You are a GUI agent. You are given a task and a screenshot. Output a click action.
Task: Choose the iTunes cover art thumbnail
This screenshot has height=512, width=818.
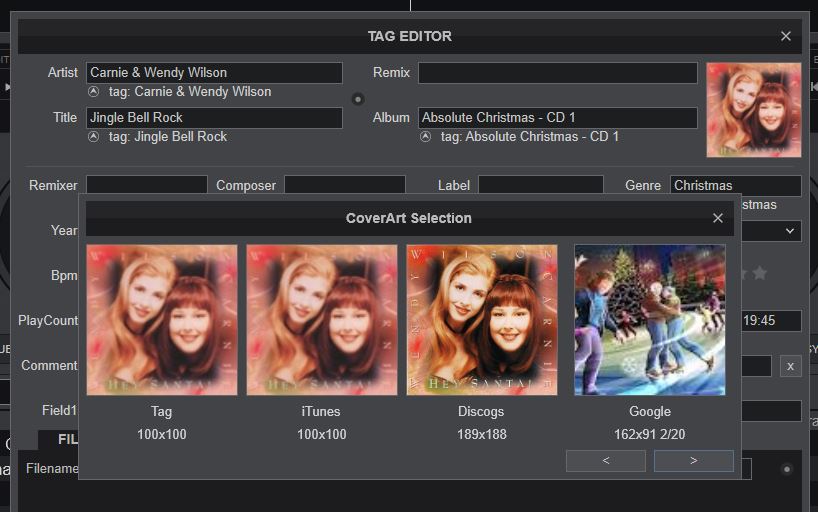click(x=322, y=320)
